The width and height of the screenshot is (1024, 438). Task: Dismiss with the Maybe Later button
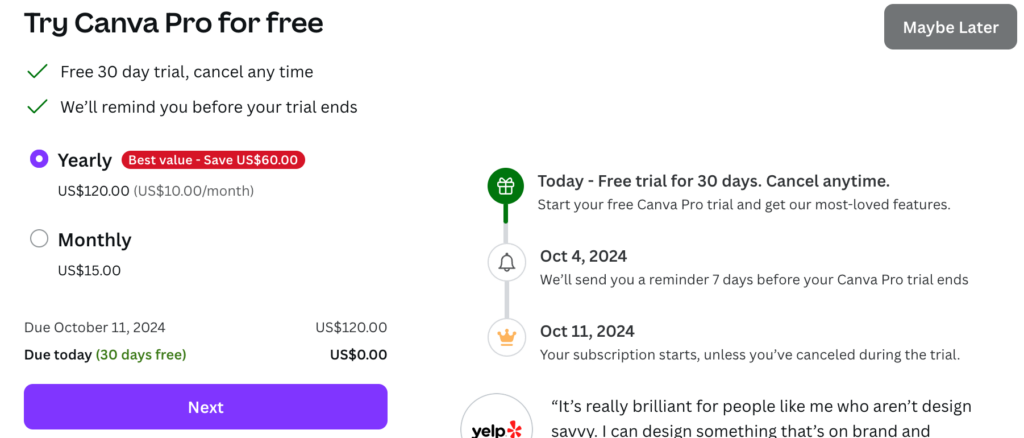950,27
